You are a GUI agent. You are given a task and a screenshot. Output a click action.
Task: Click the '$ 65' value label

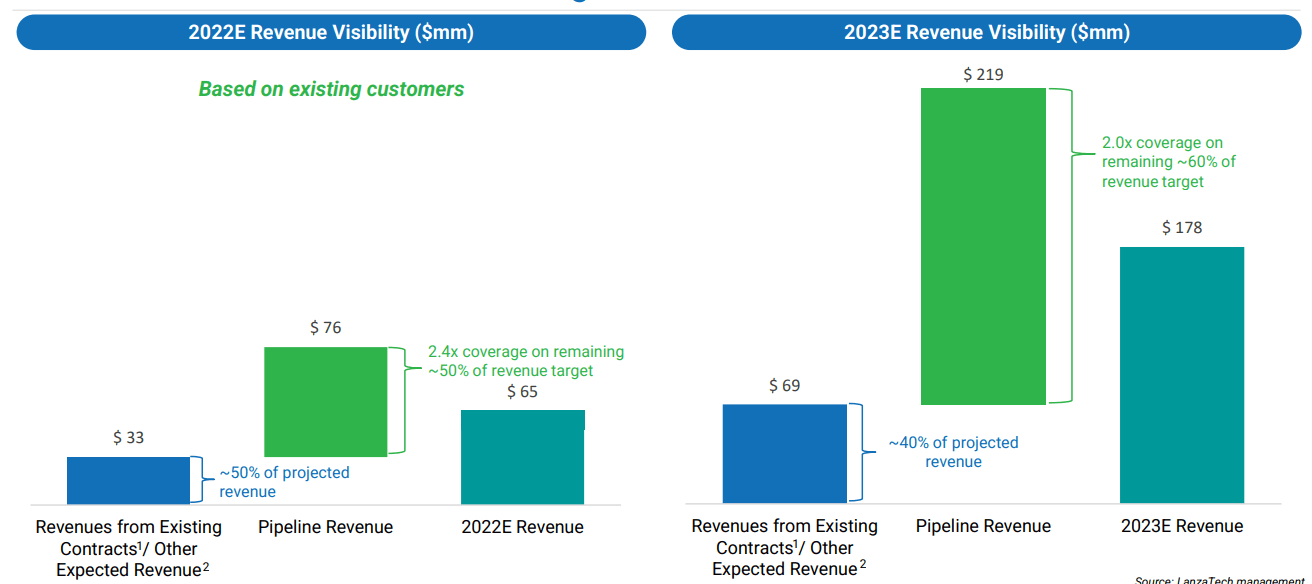(522, 391)
